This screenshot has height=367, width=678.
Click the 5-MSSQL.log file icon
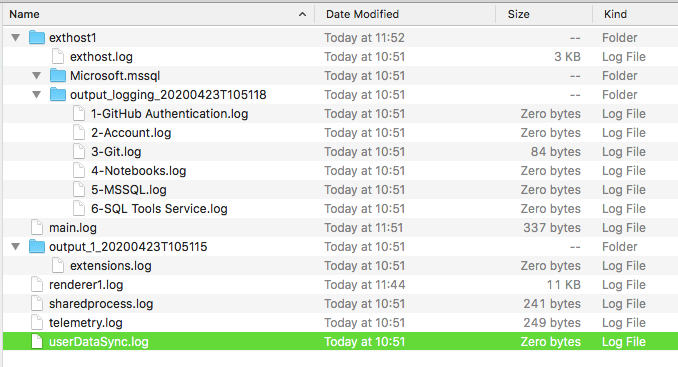(79, 190)
